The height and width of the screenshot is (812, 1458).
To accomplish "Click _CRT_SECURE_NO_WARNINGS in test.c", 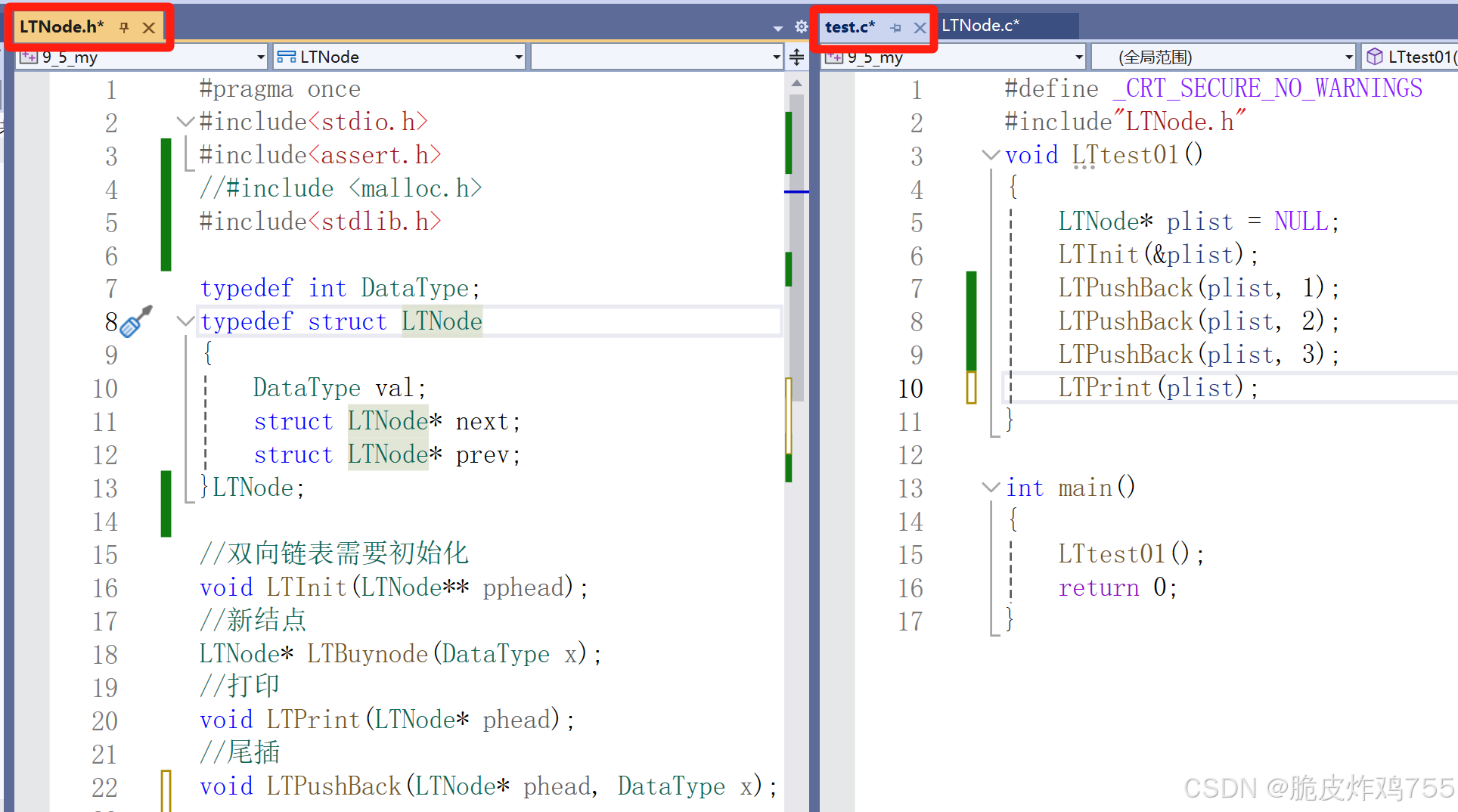I will tap(1267, 88).
